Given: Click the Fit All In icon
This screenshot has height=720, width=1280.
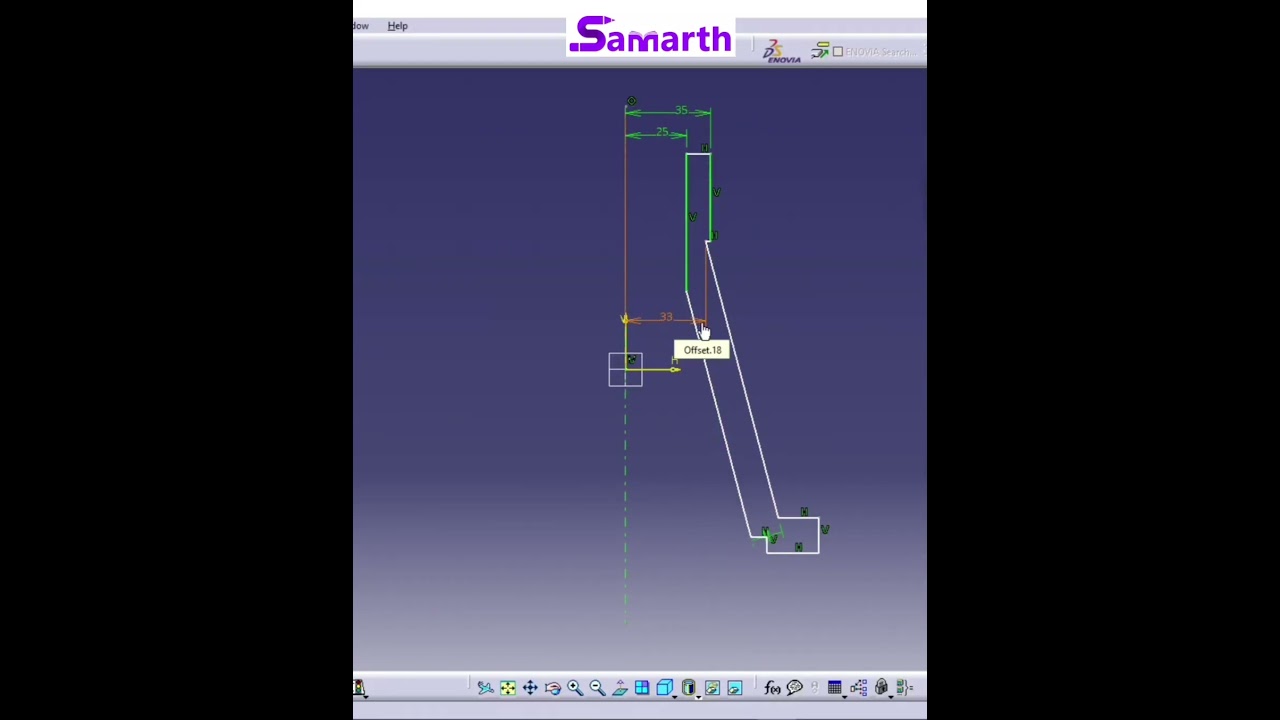Looking at the screenshot, I should (508, 688).
